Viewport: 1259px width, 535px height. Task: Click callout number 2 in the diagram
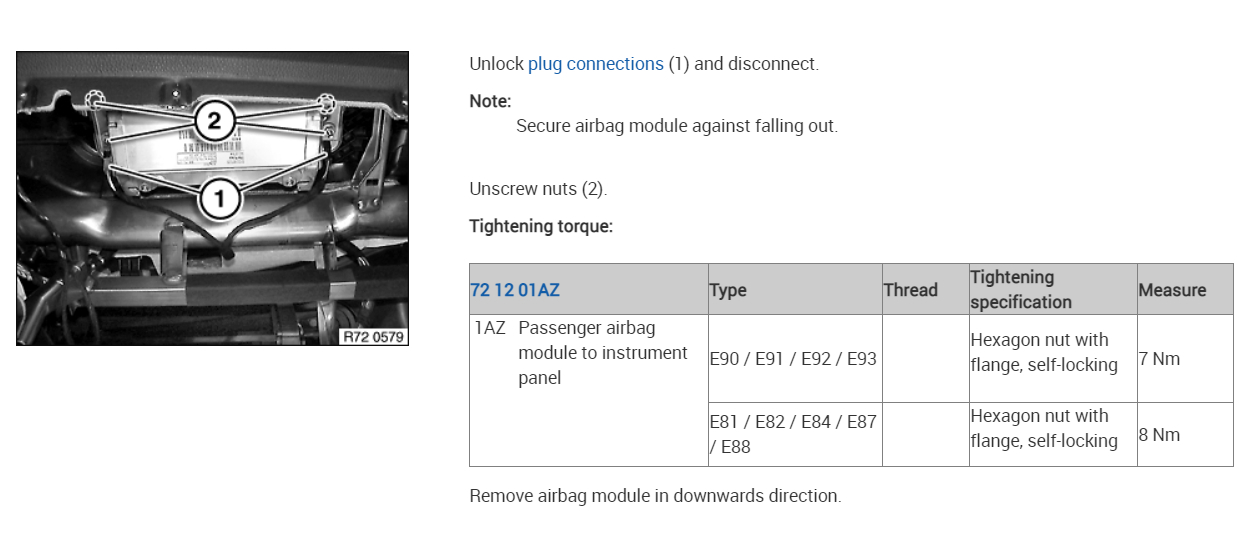[x=213, y=122]
